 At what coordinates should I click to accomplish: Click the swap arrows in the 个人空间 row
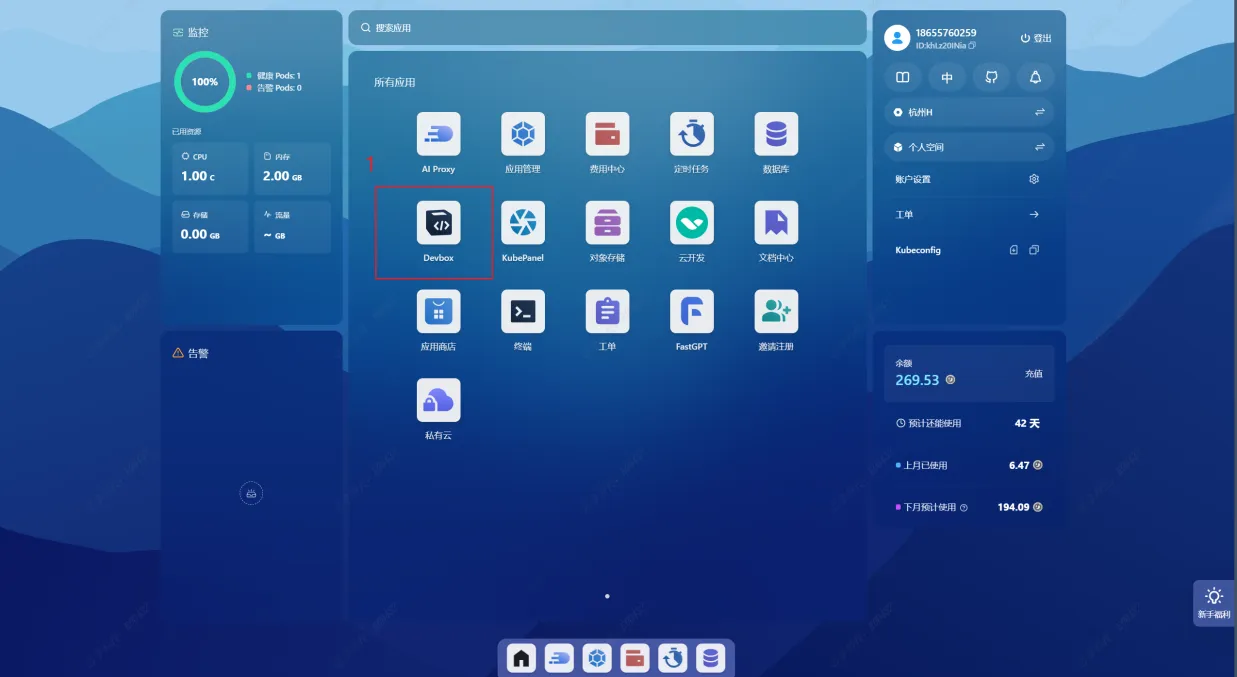(1040, 147)
